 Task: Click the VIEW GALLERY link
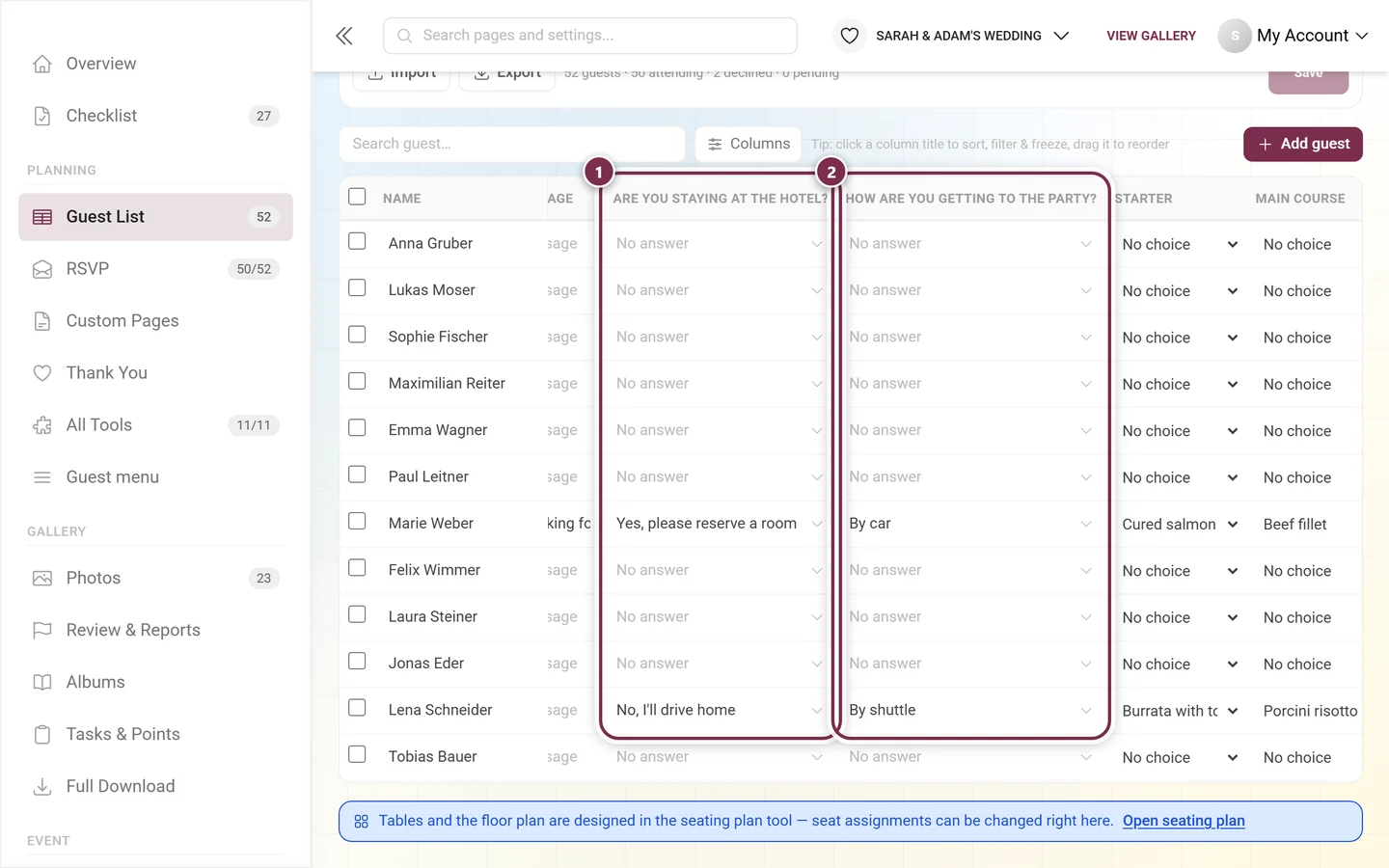[1151, 36]
